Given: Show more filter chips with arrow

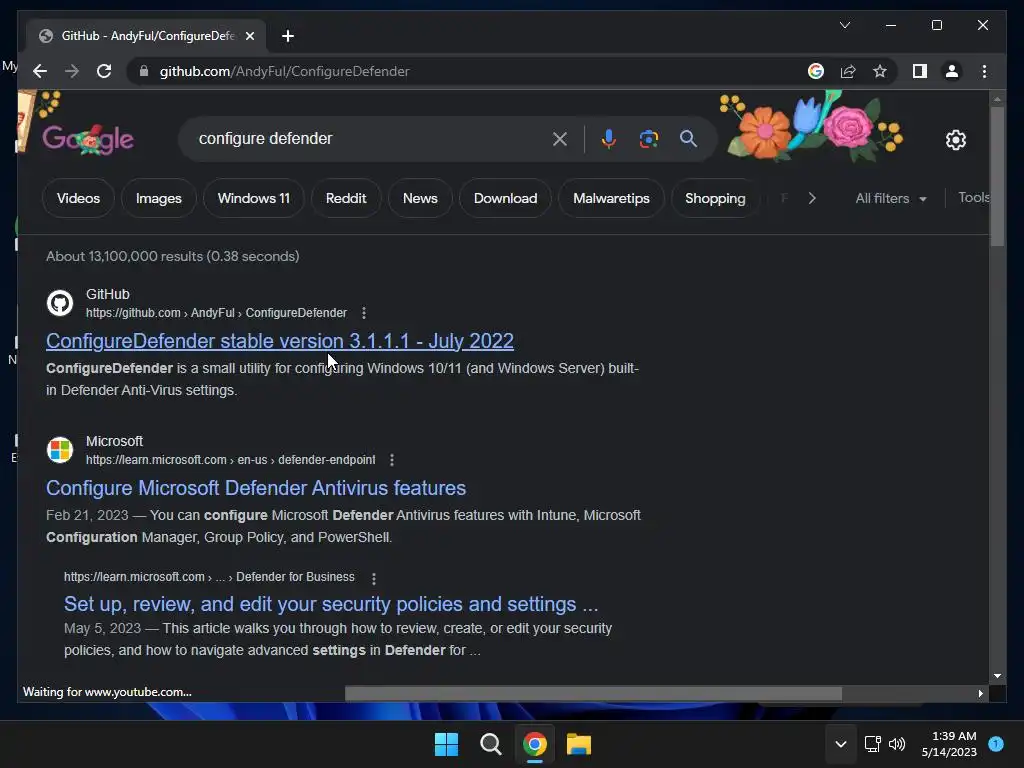Looking at the screenshot, I should tap(812, 198).
